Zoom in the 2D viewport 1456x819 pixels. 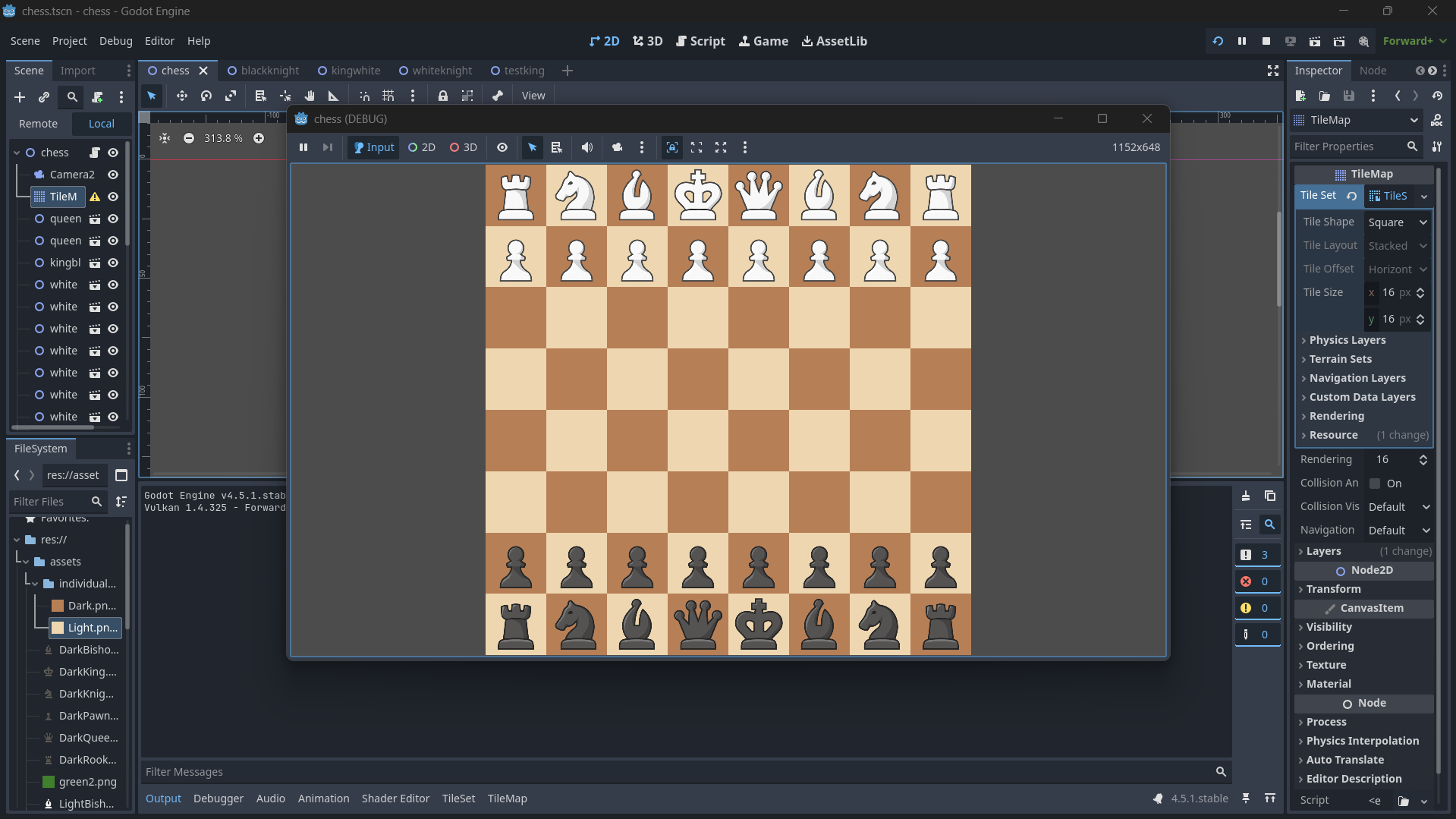[259, 138]
